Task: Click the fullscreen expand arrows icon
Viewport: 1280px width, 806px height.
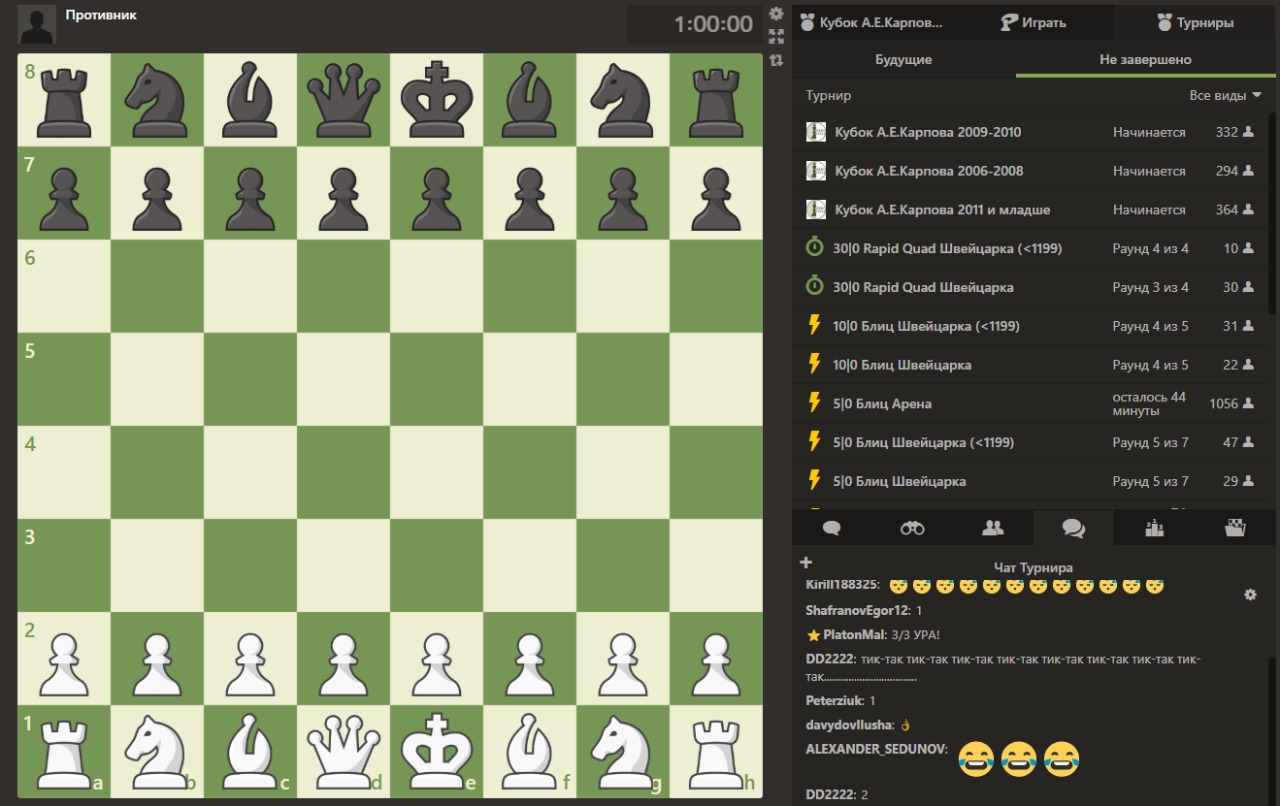Action: tap(776, 37)
